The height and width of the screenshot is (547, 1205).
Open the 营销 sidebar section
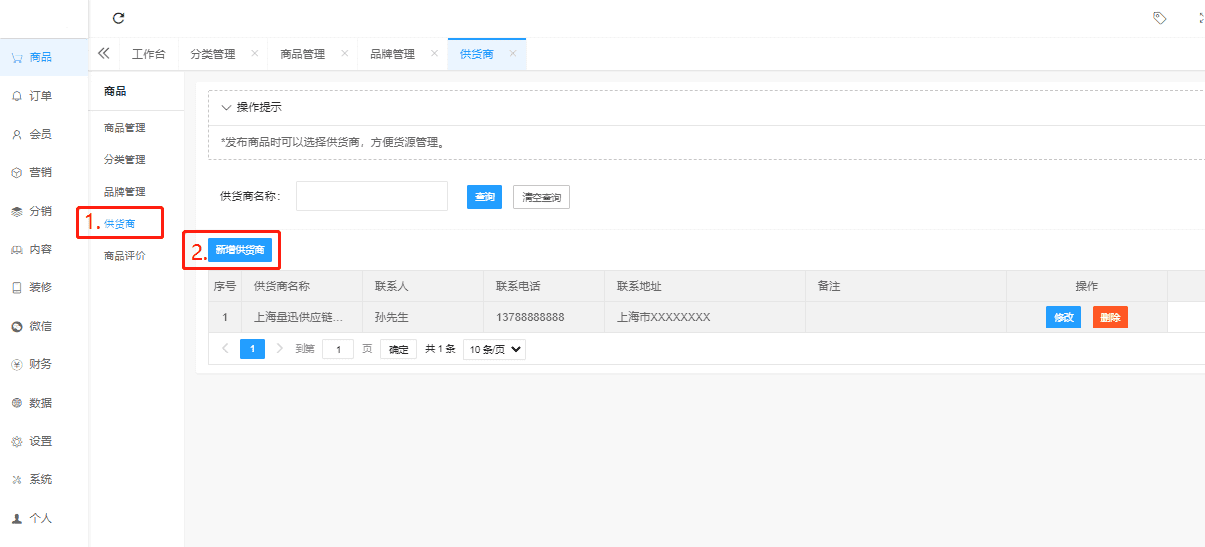pyautogui.click(x=40, y=172)
